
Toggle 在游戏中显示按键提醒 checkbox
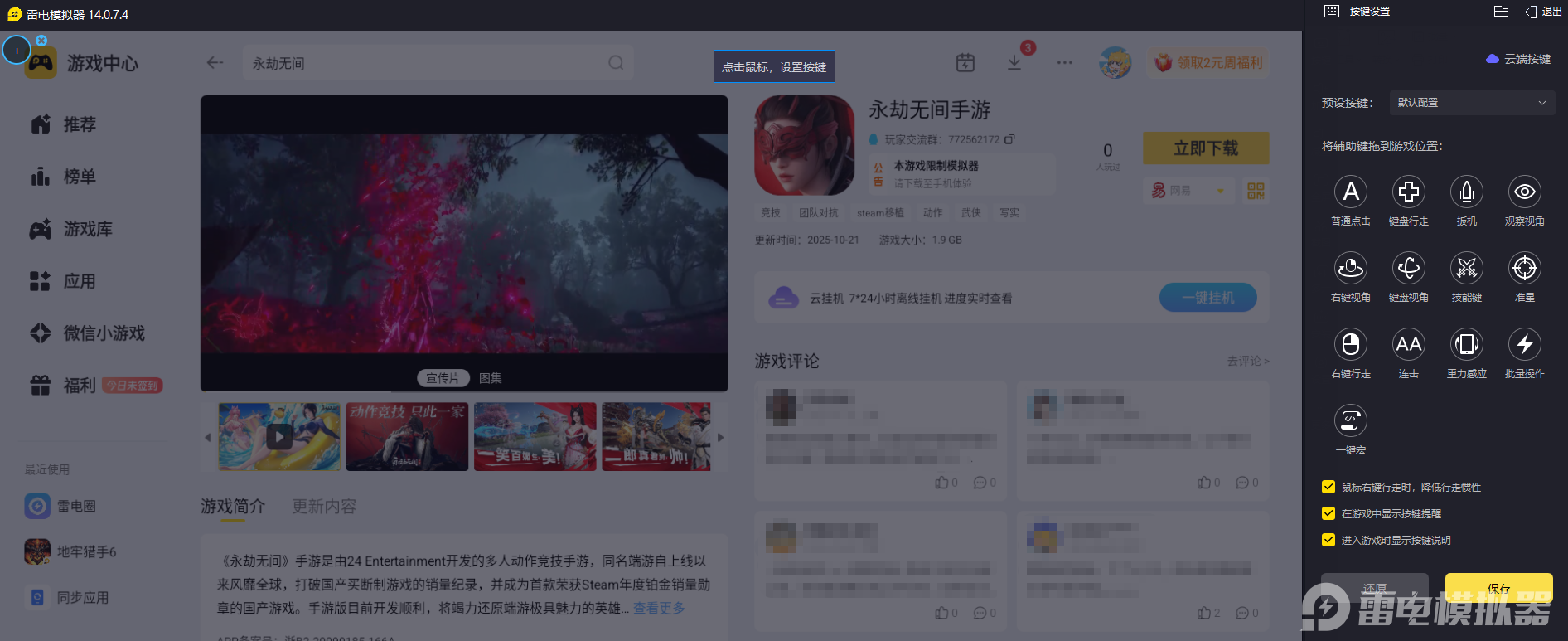click(x=1328, y=514)
